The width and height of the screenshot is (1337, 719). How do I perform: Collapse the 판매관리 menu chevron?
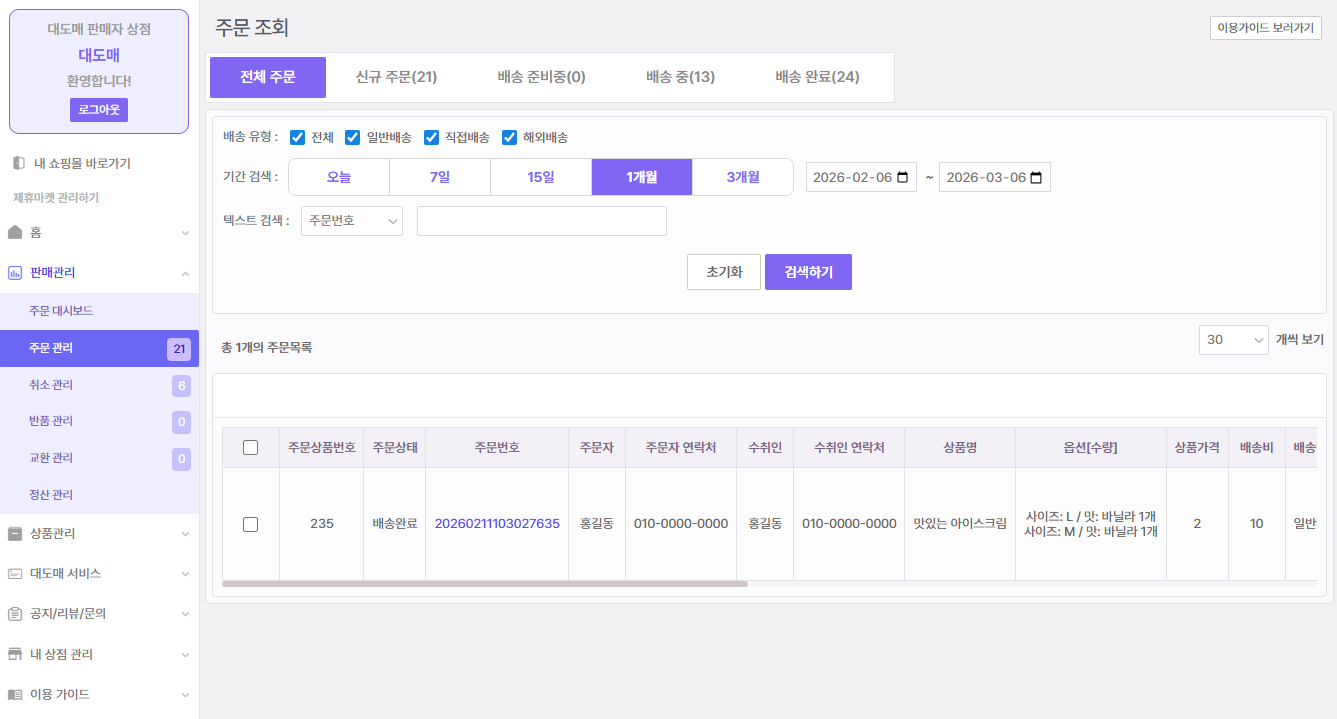(185, 273)
